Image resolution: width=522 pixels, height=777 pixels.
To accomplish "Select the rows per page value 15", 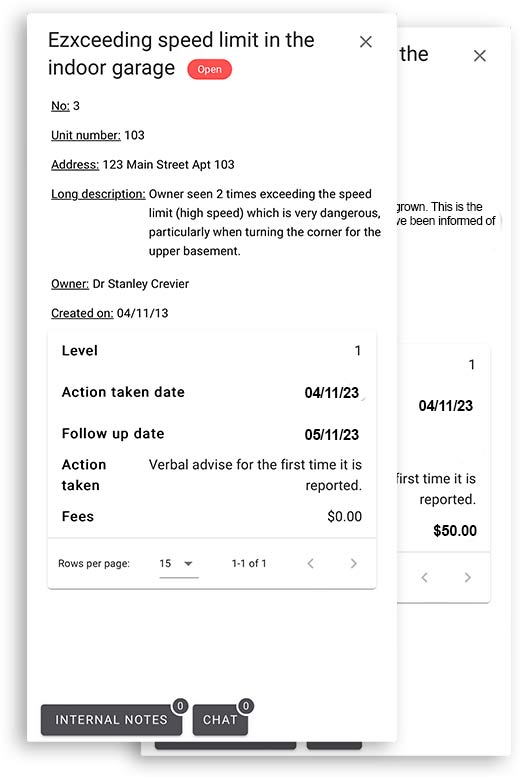I will coord(165,563).
